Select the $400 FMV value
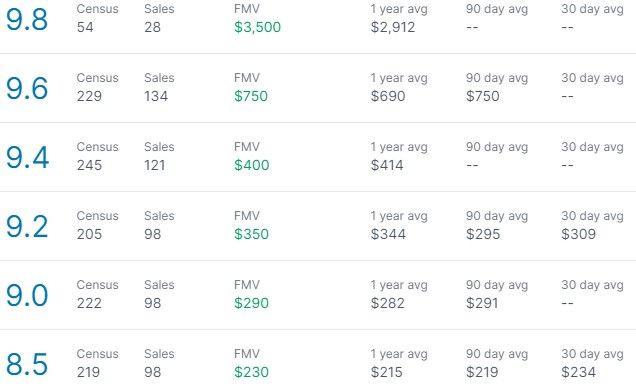636x391 pixels. 251,165
